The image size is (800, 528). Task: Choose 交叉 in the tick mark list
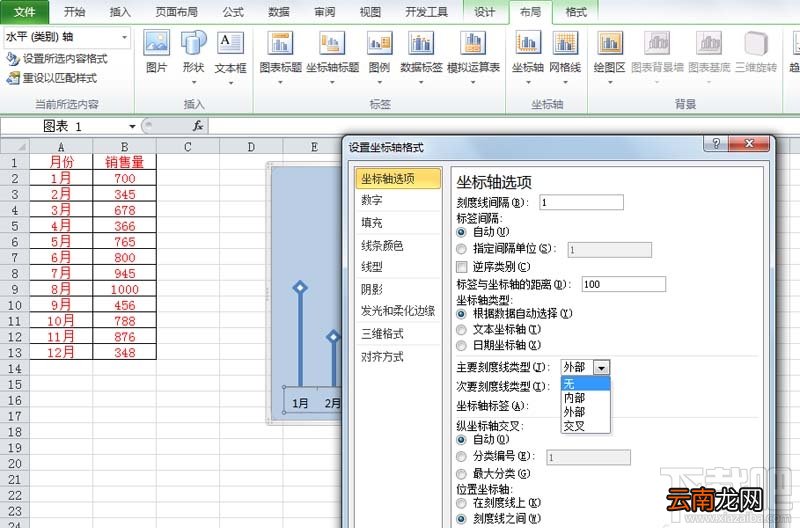point(585,425)
